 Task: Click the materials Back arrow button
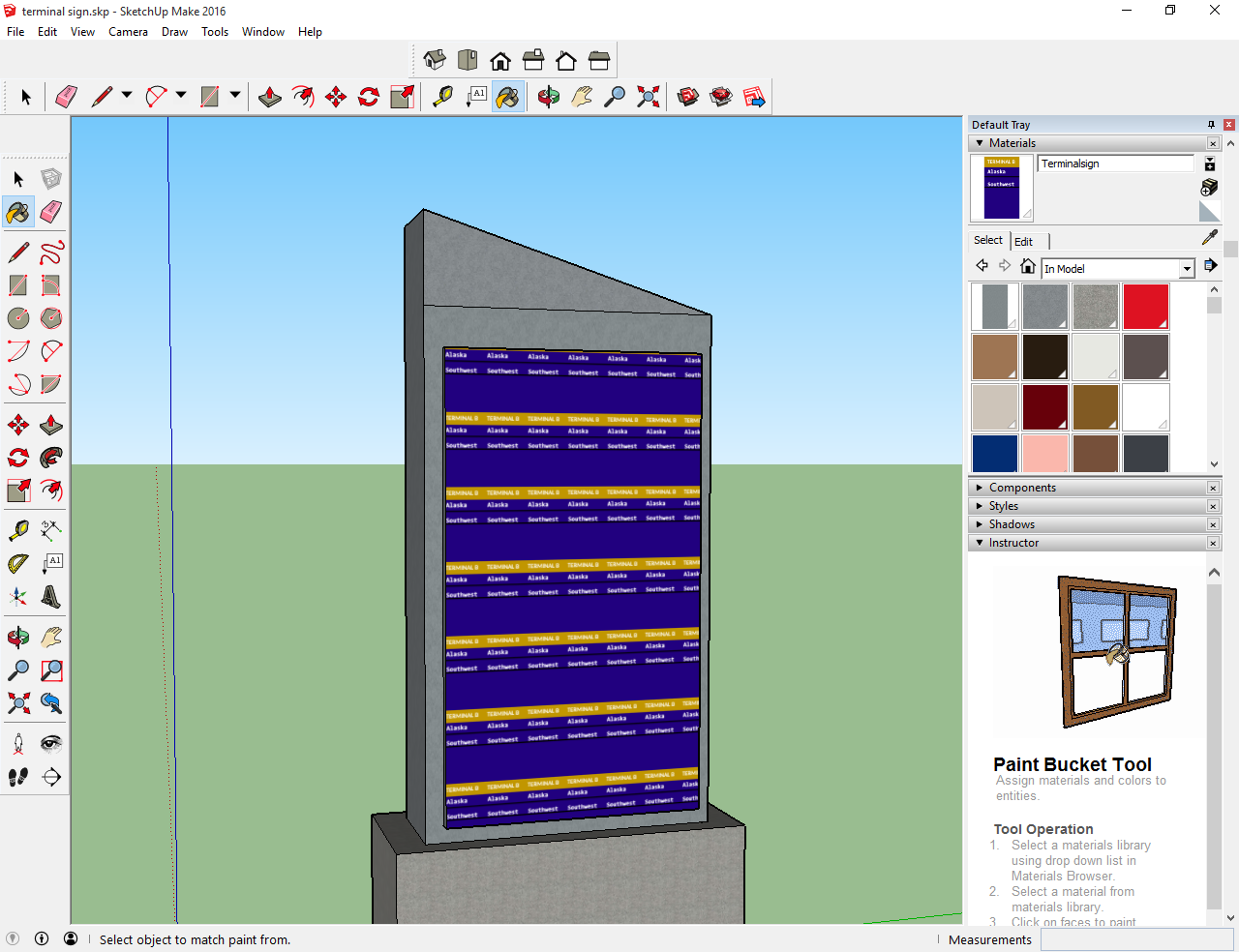coord(982,265)
